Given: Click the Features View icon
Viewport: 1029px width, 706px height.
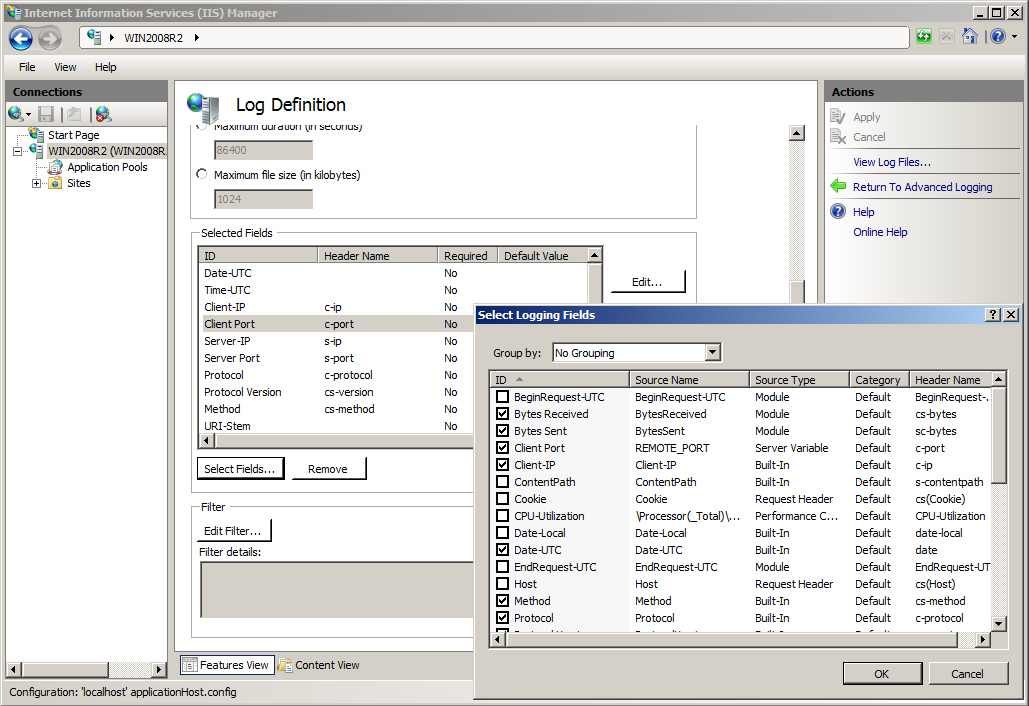Looking at the screenshot, I should click(x=190, y=665).
